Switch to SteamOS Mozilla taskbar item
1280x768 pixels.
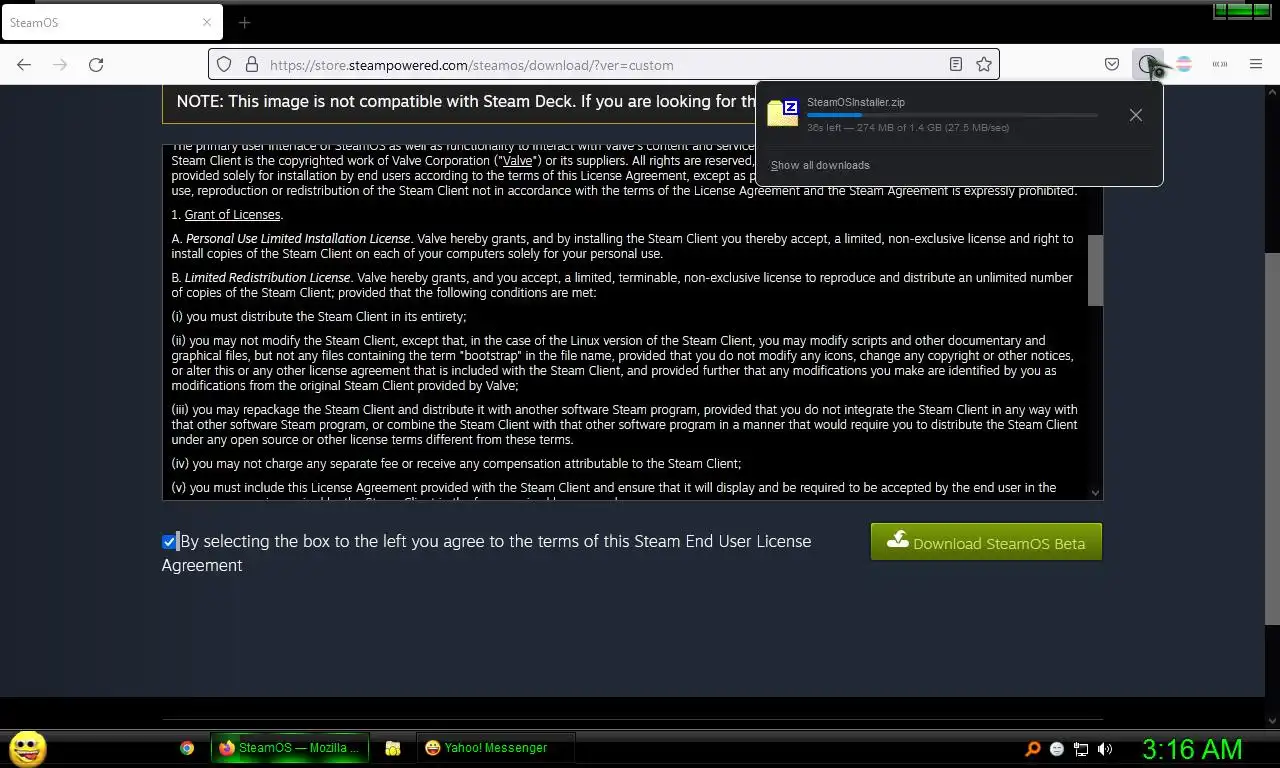pos(290,748)
